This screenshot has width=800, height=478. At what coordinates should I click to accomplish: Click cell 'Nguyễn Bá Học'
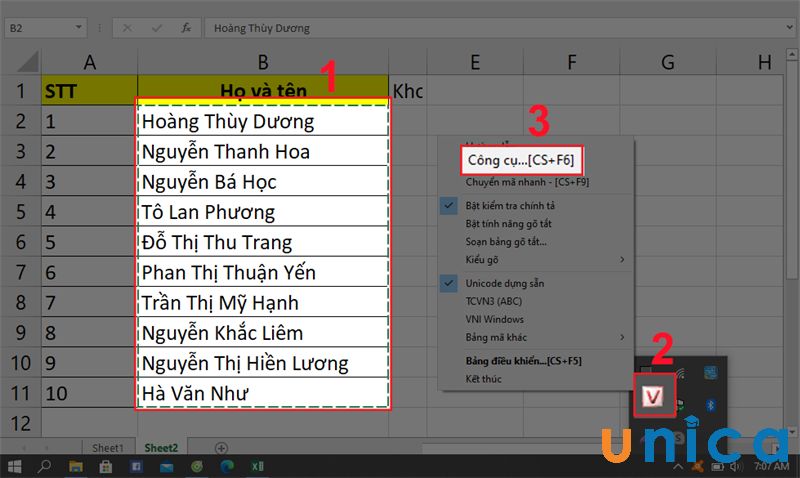click(x=263, y=182)
